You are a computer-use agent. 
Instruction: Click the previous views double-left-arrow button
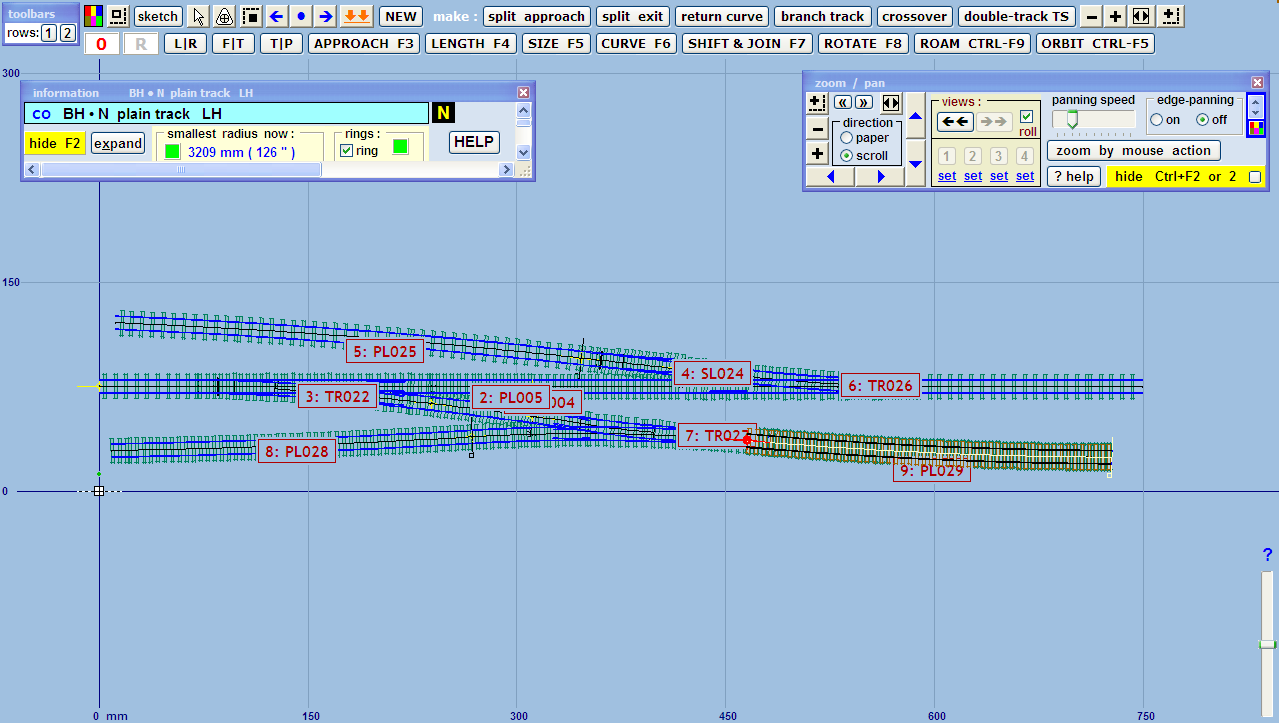954,121
